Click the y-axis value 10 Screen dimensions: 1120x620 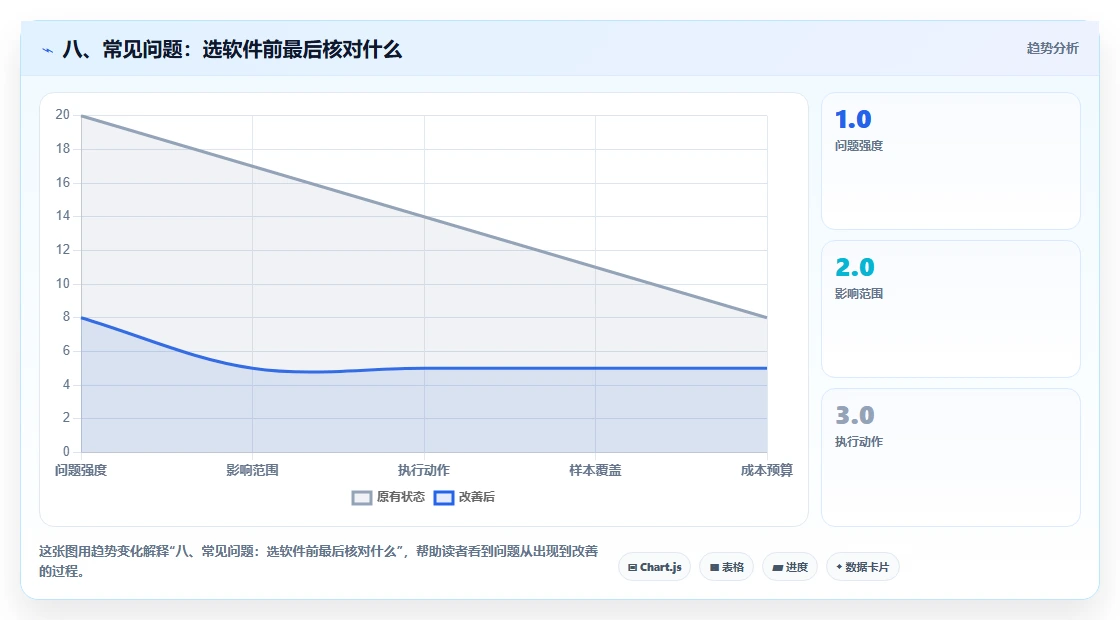tap(63, 284)
